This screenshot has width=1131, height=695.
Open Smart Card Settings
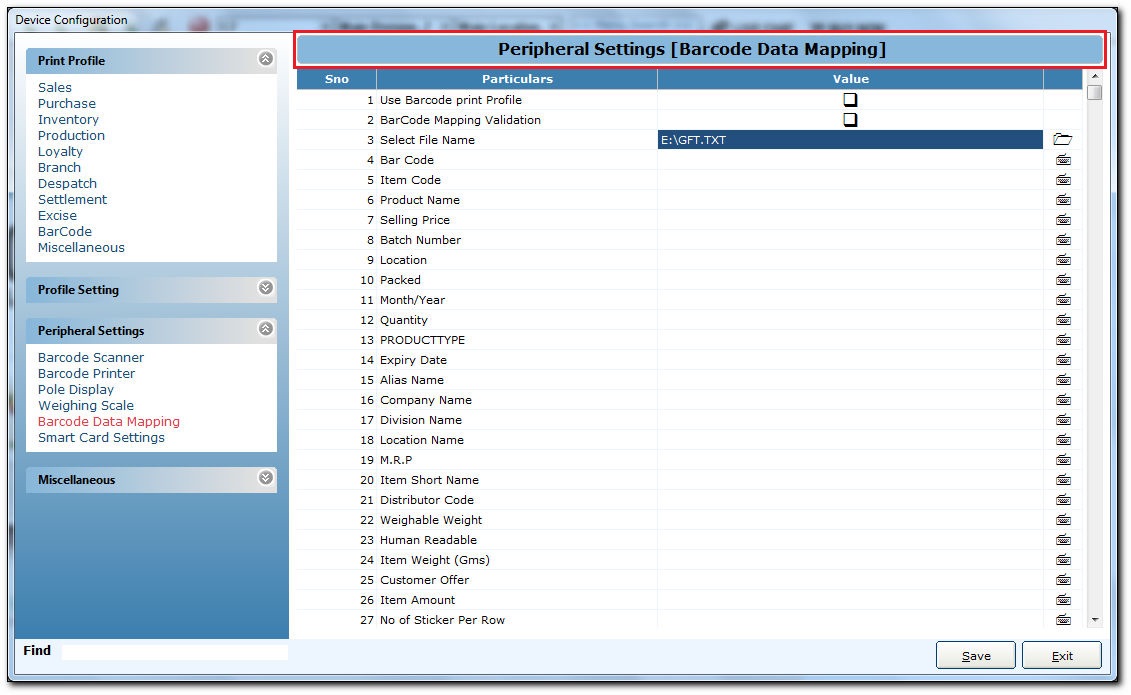[x=101, y=438]
